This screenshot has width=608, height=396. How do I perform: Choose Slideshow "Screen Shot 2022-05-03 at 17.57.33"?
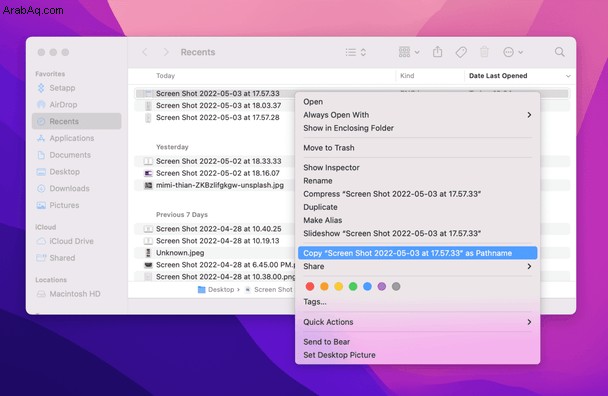coord(418,233)
